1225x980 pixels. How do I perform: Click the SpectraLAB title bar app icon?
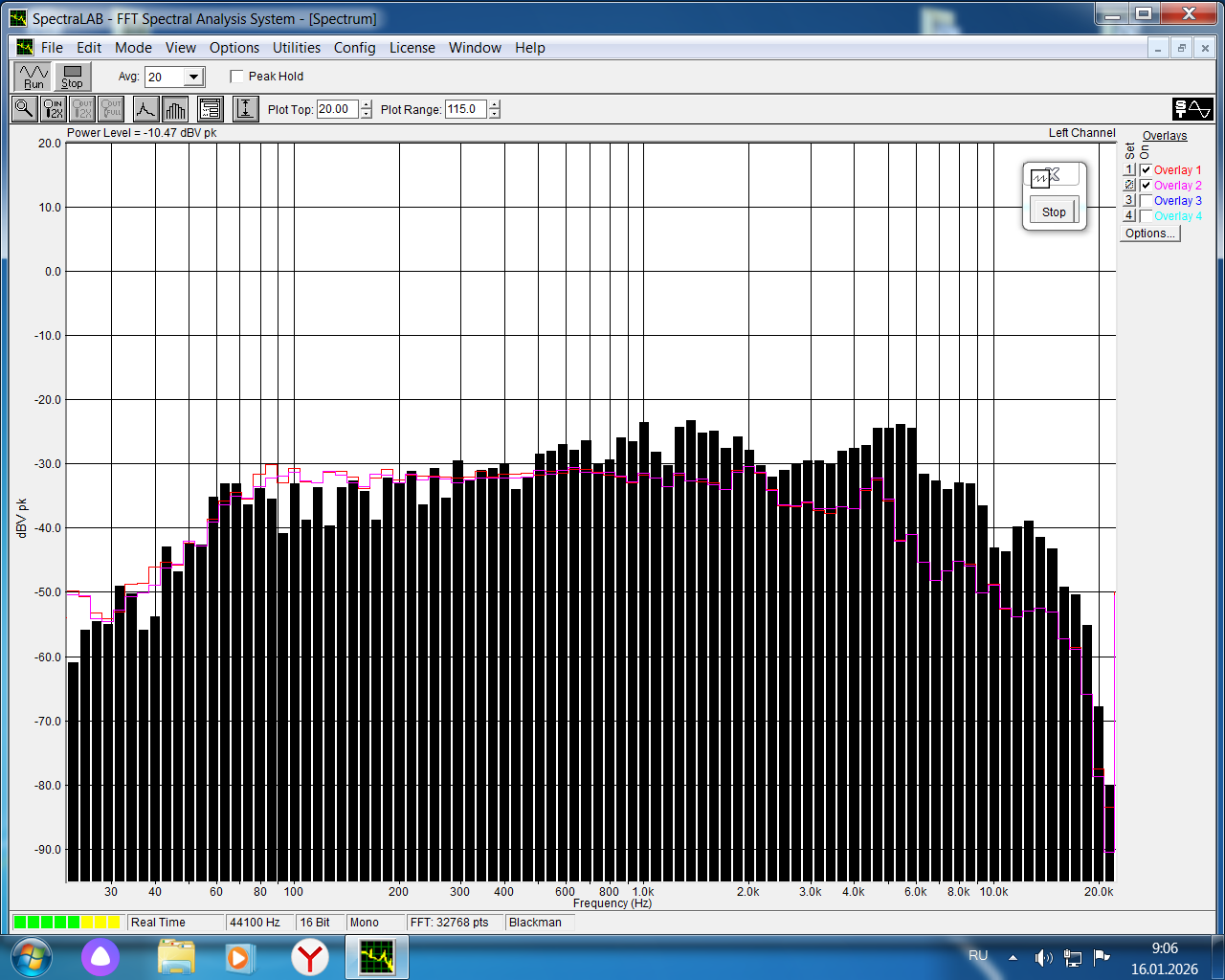pos(18,17)
